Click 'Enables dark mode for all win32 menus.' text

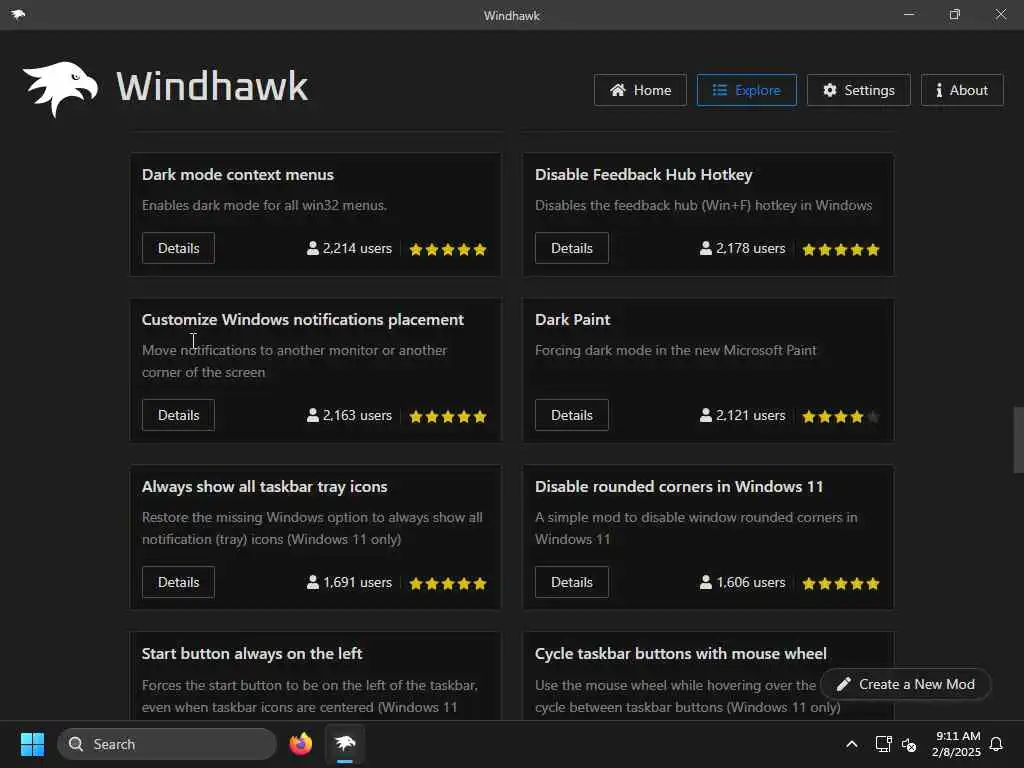[x=264, y=206]
